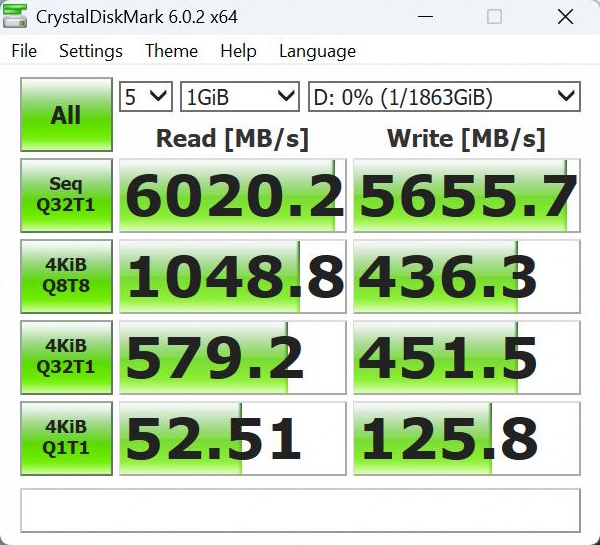Open the test count dropdown showing 5
The height and width of the screenshot is (545, 600).
click(146, 97)
